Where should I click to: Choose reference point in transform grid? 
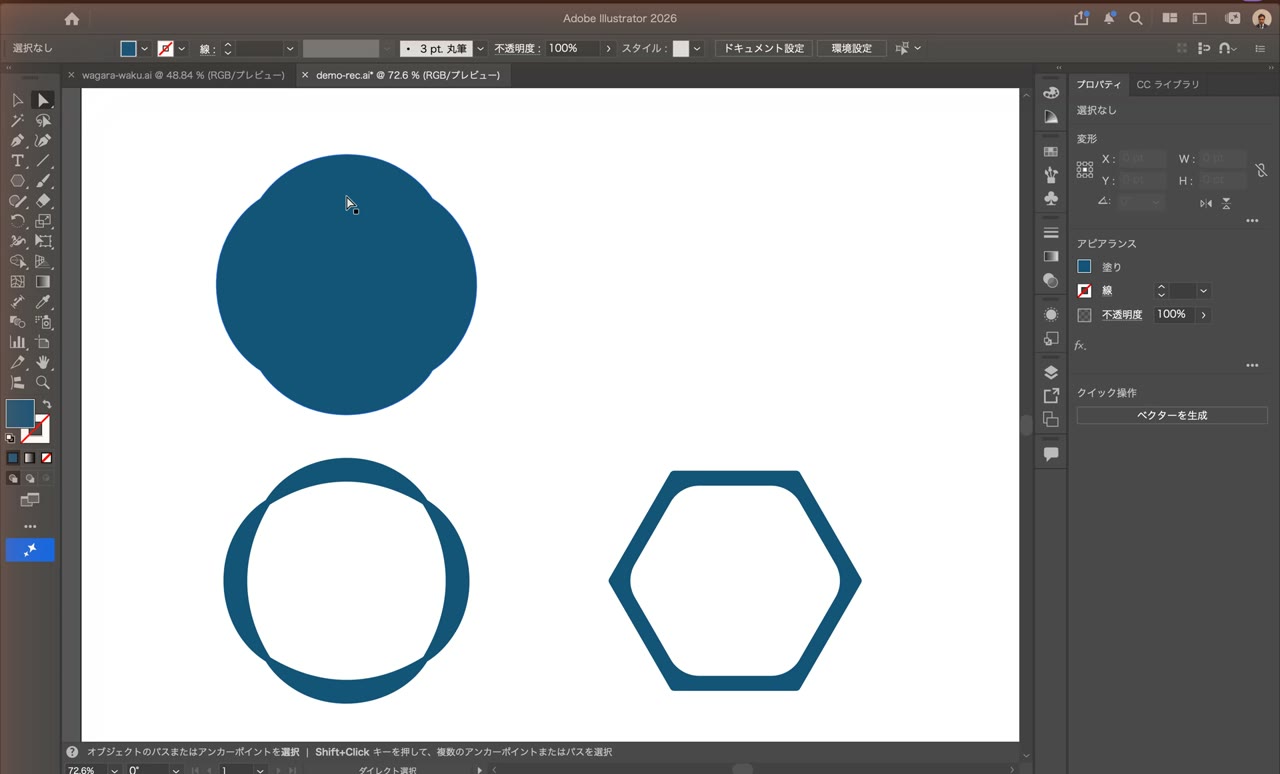(1085, 170)
